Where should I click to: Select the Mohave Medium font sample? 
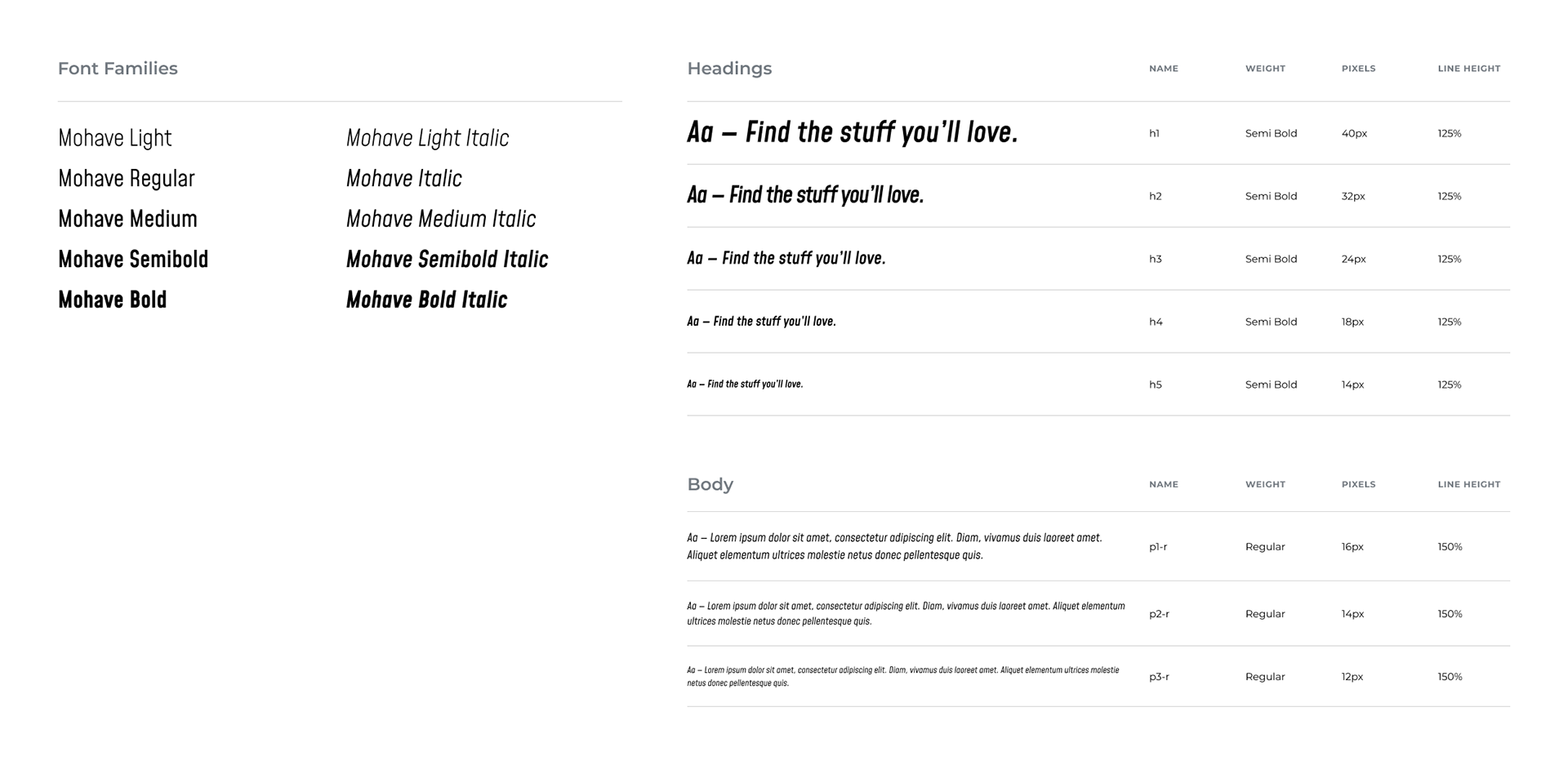pos(127,219)
